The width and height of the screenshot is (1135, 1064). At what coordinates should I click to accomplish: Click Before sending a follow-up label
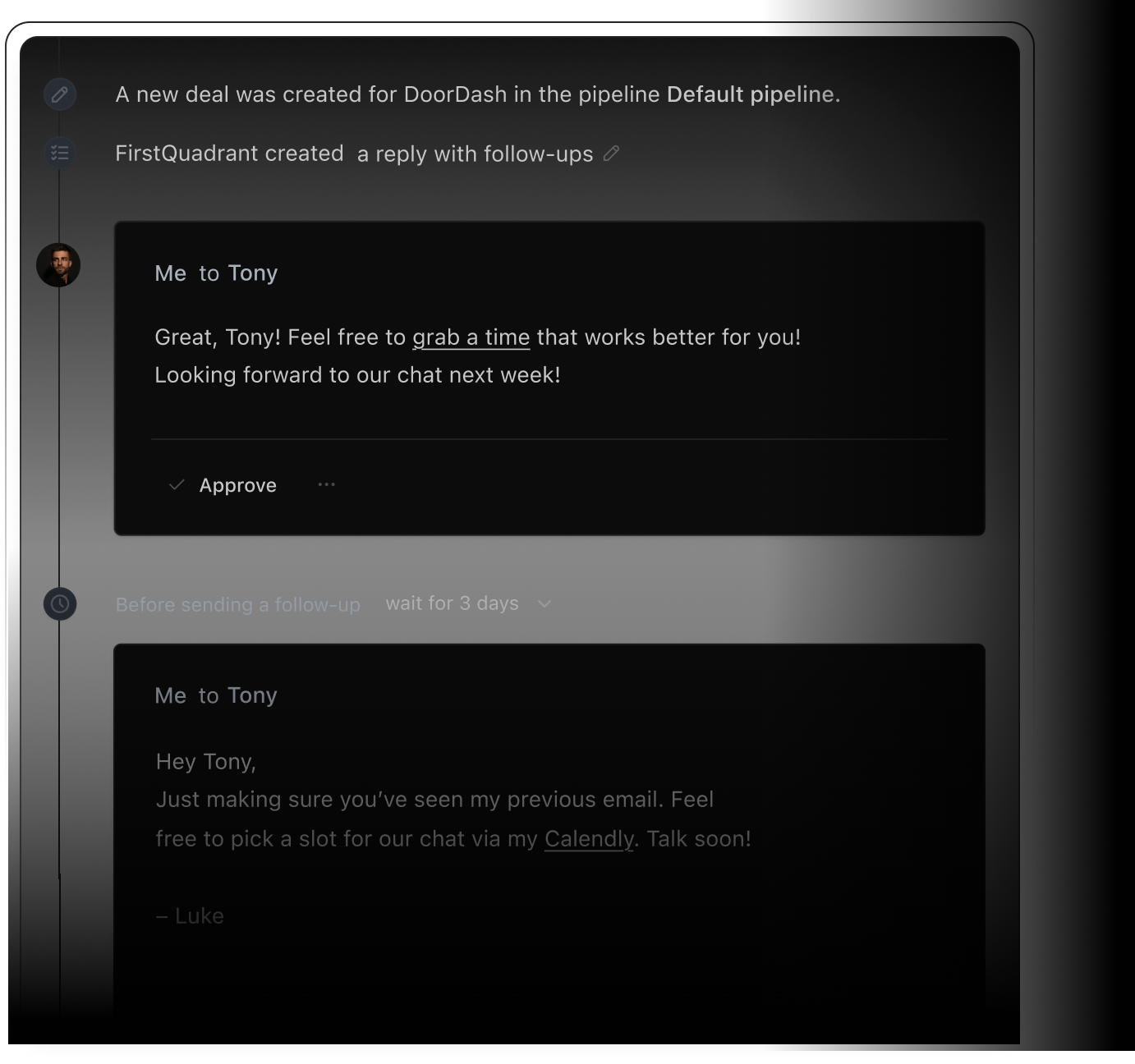tap(238, 605)
